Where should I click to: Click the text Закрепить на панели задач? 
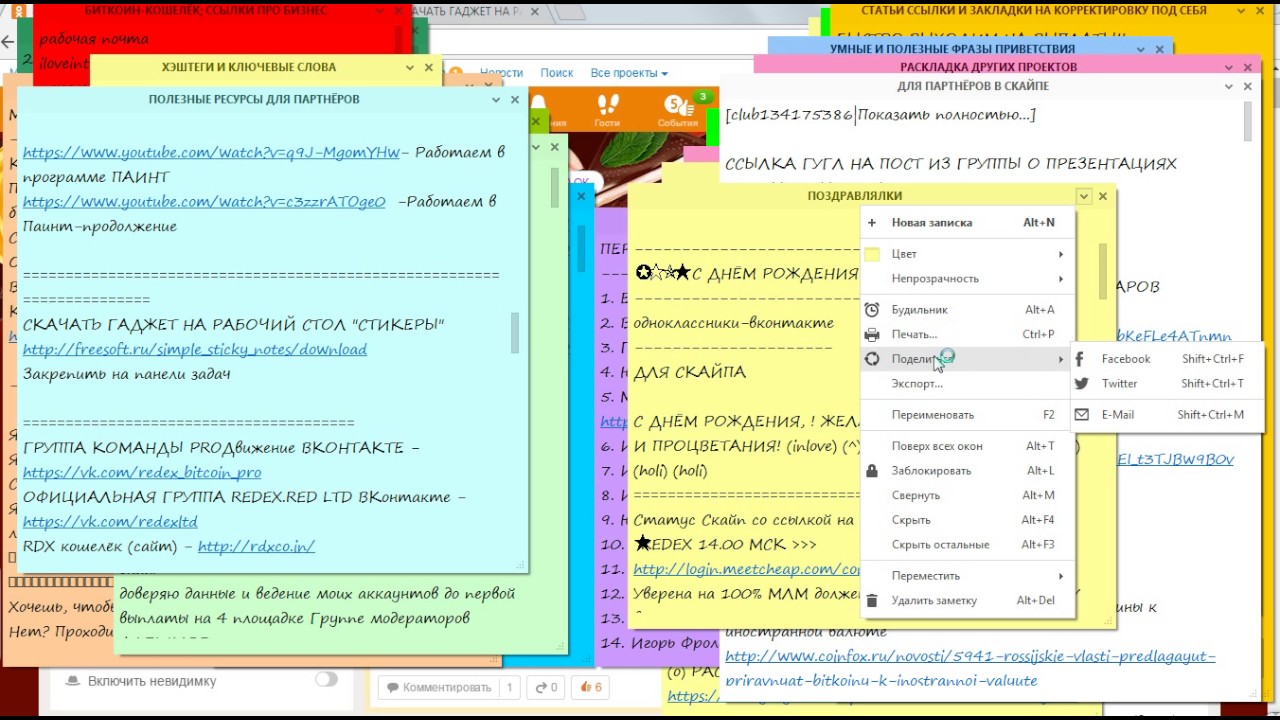click(127, 374)
